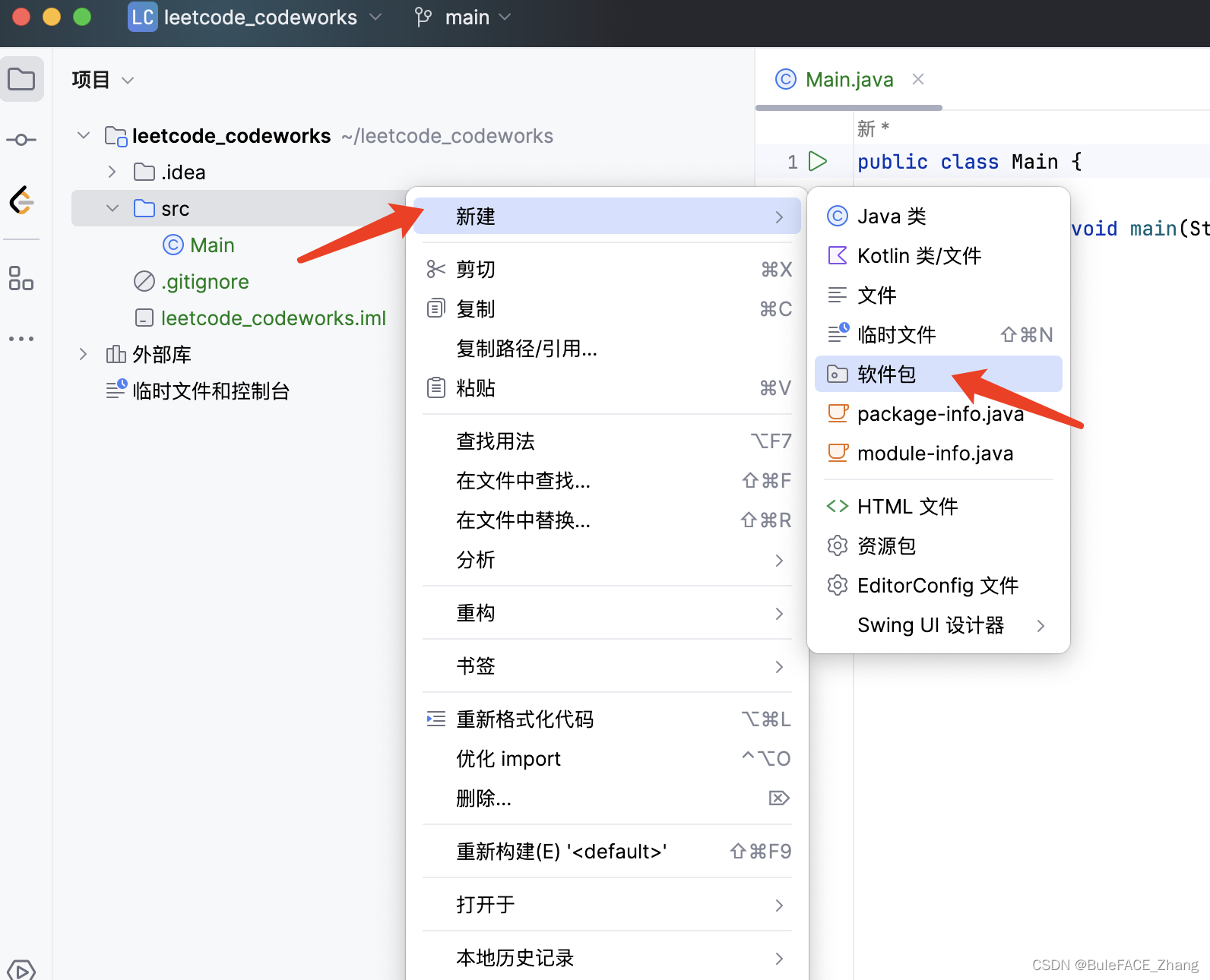Select leetcode_codeworks.iml in tree
The height and width of the screenshot is (980, 1210).
pos(273,318)
